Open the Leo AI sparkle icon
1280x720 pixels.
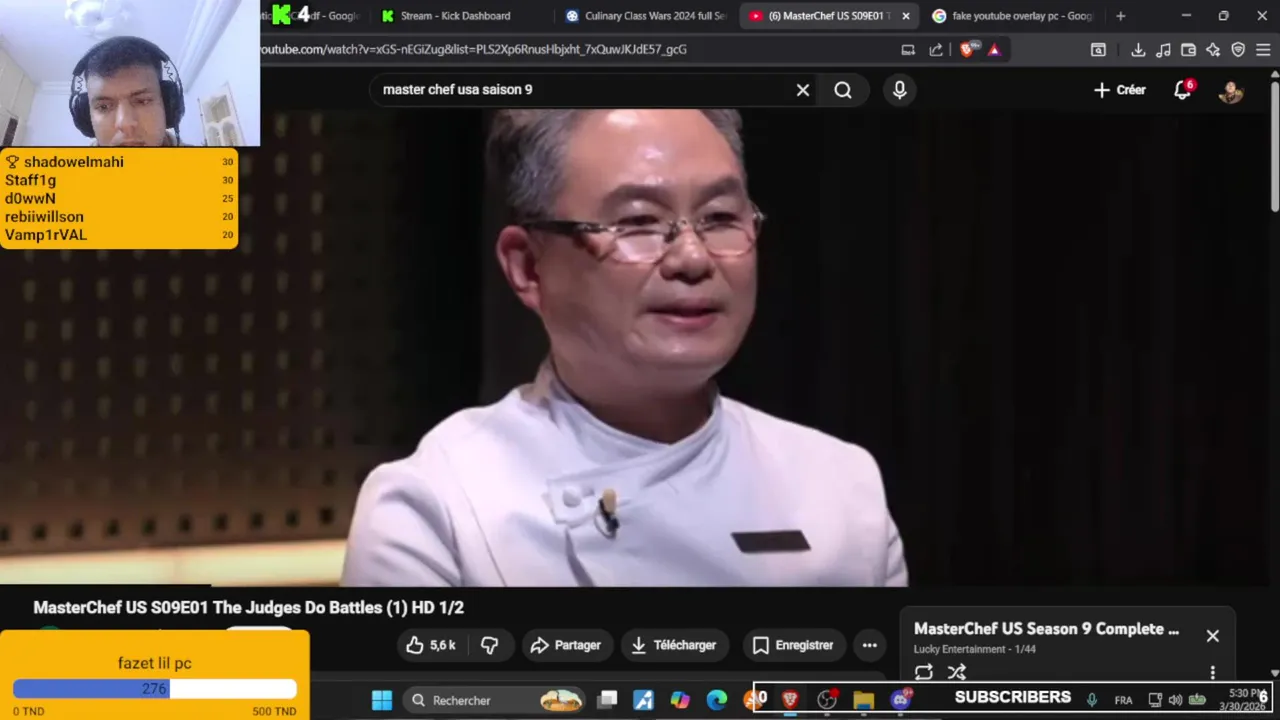[x=1213, y=49]
